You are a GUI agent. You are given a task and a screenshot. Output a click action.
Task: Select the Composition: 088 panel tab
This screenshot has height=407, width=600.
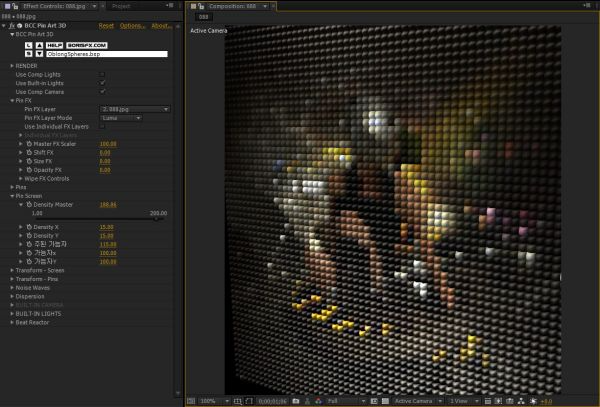pos(232,6)
